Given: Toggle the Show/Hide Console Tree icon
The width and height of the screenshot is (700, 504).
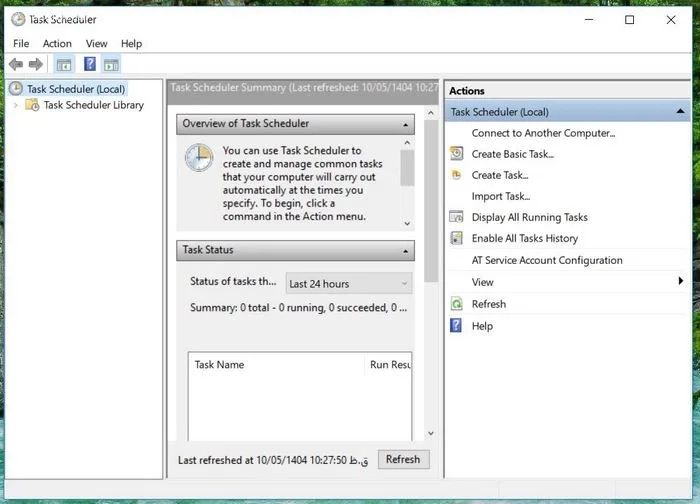Looking at the screenshot, I should point(64,65).
